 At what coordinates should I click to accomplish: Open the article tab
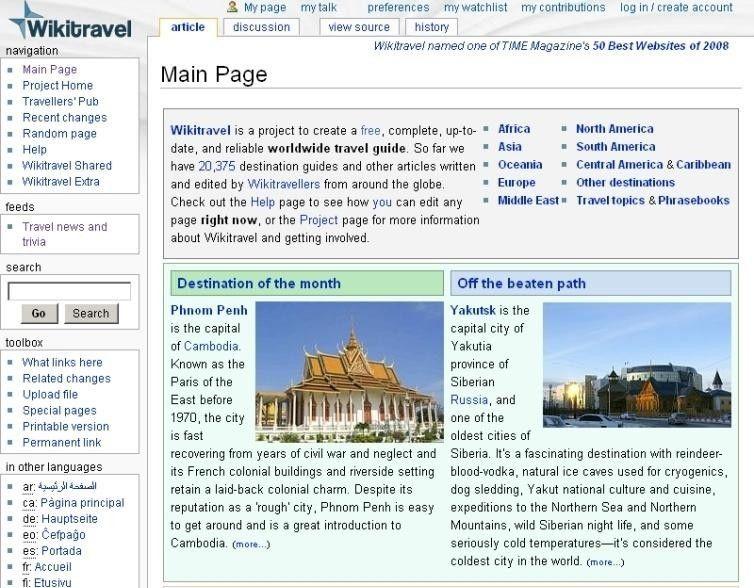pyautogui.click(x=188, y=27)
